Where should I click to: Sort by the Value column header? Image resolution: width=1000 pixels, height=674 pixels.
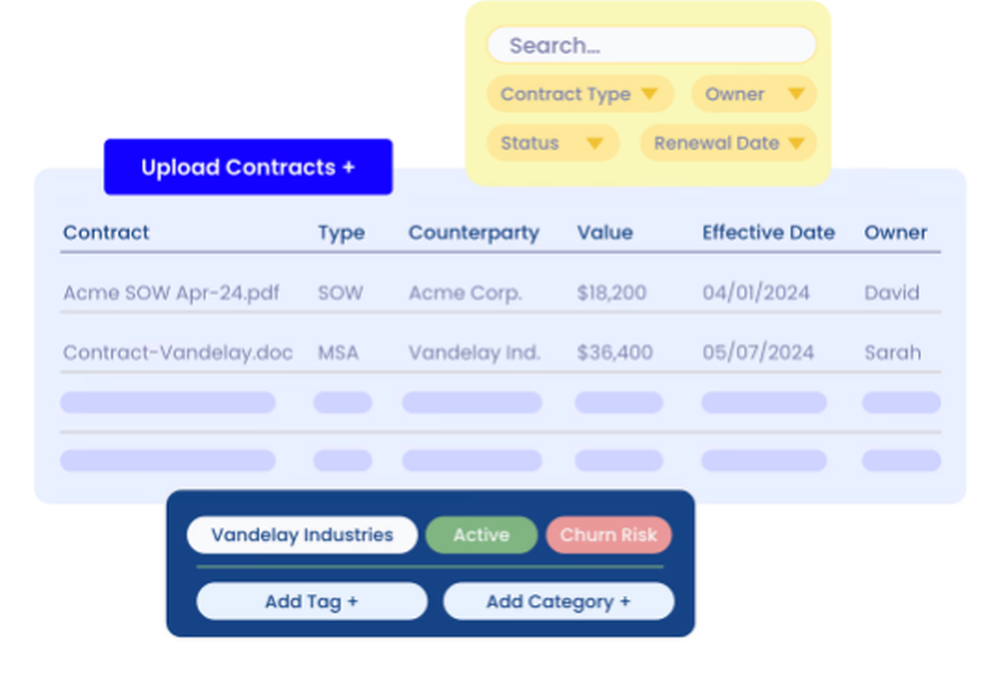point(604,233)
